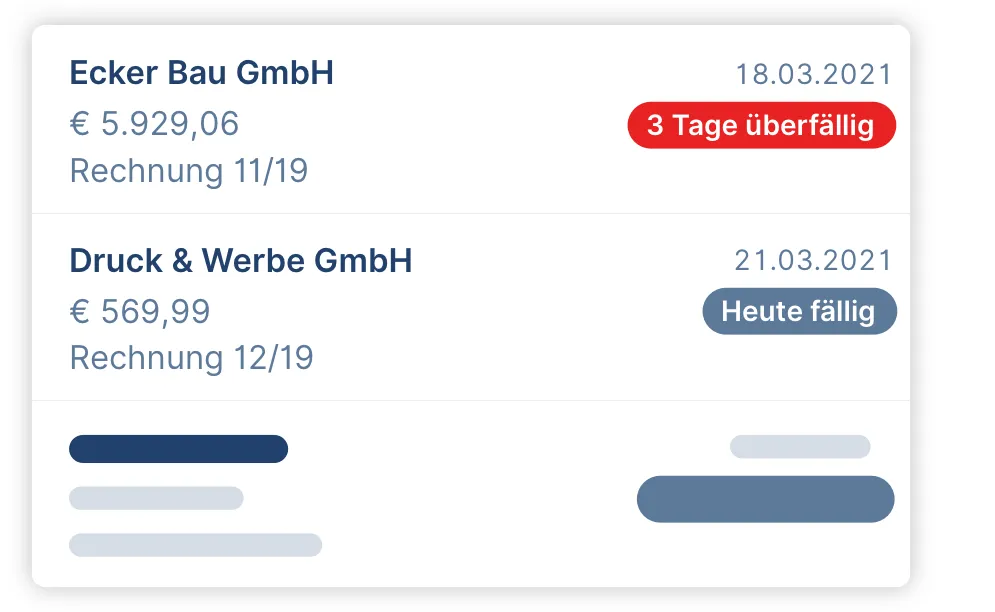This screenshot has width=995, height=612.
Task: Open the Rechnung 12/19 label
Action: click(191, 357)
